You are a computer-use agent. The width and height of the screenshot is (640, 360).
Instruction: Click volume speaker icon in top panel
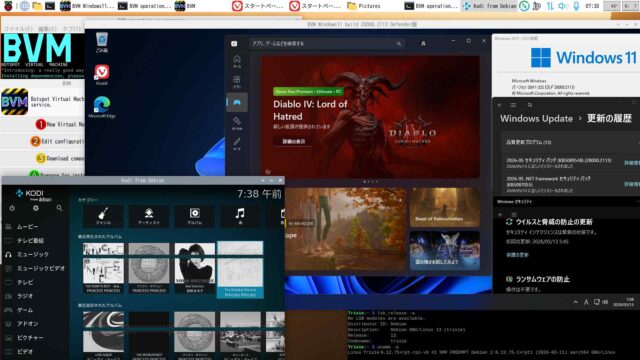pos(563,6)
